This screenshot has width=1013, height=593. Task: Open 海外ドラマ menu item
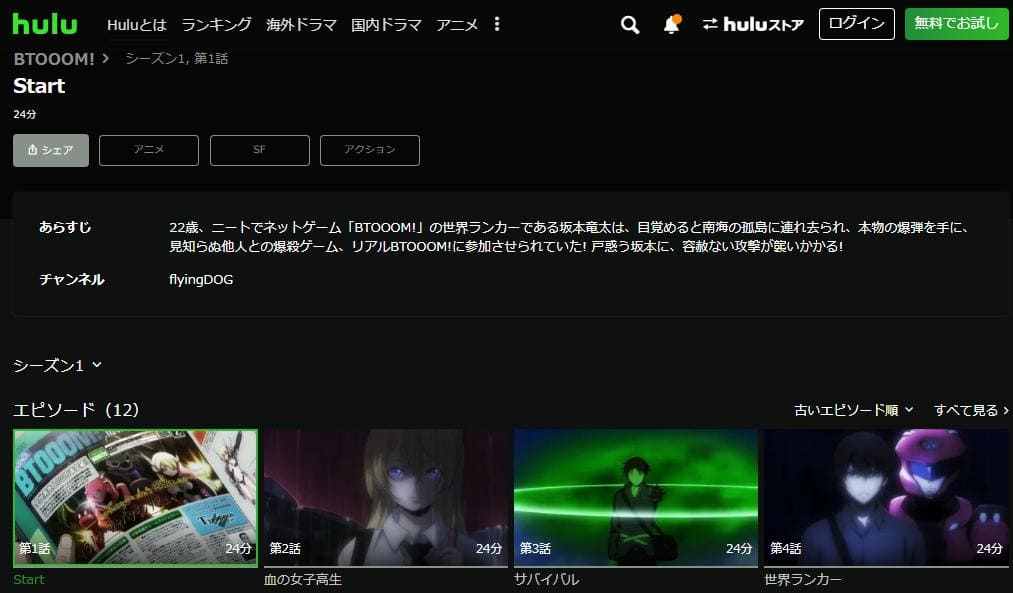(302, 25)
